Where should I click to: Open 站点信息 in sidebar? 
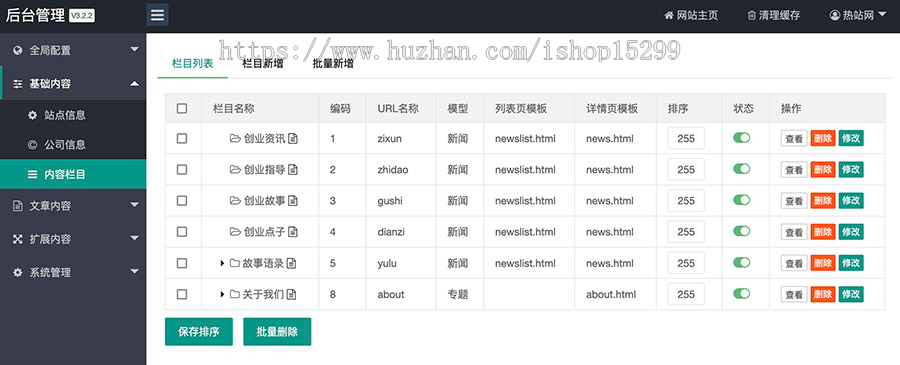point(73,115)
